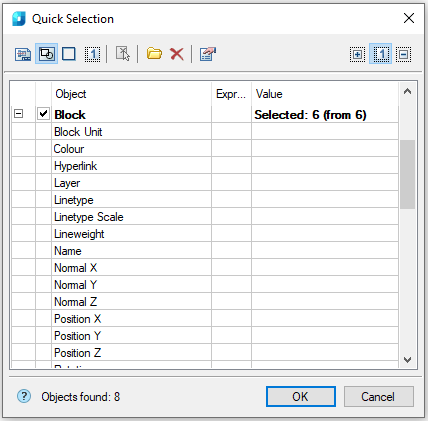The image size is (429, 421).
Task: Select the Lineweight property row
Action: [205, 233]
